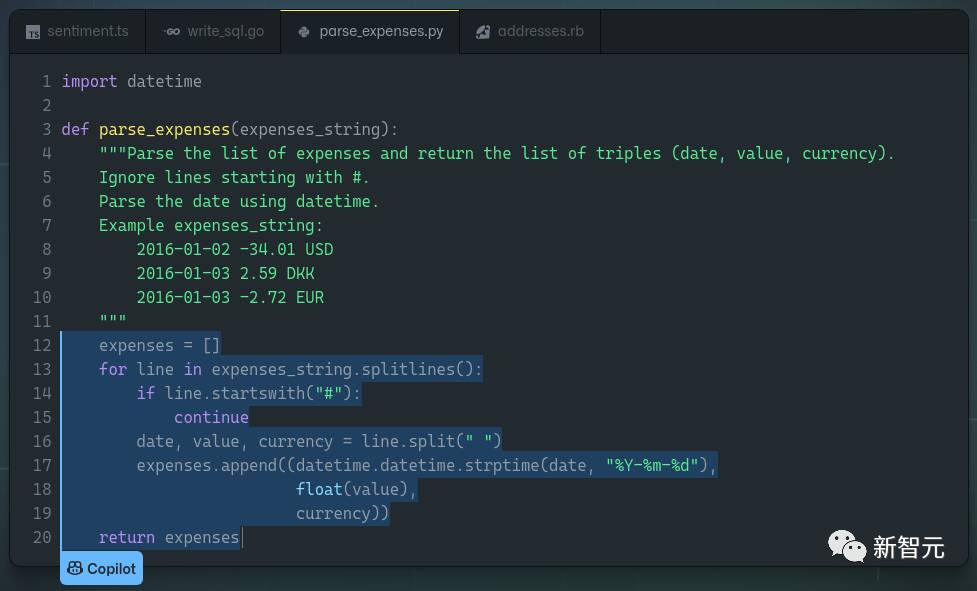Click the Copilot face icon
Image resolution: width=977 pixels, height=591 pixels.
75,568
